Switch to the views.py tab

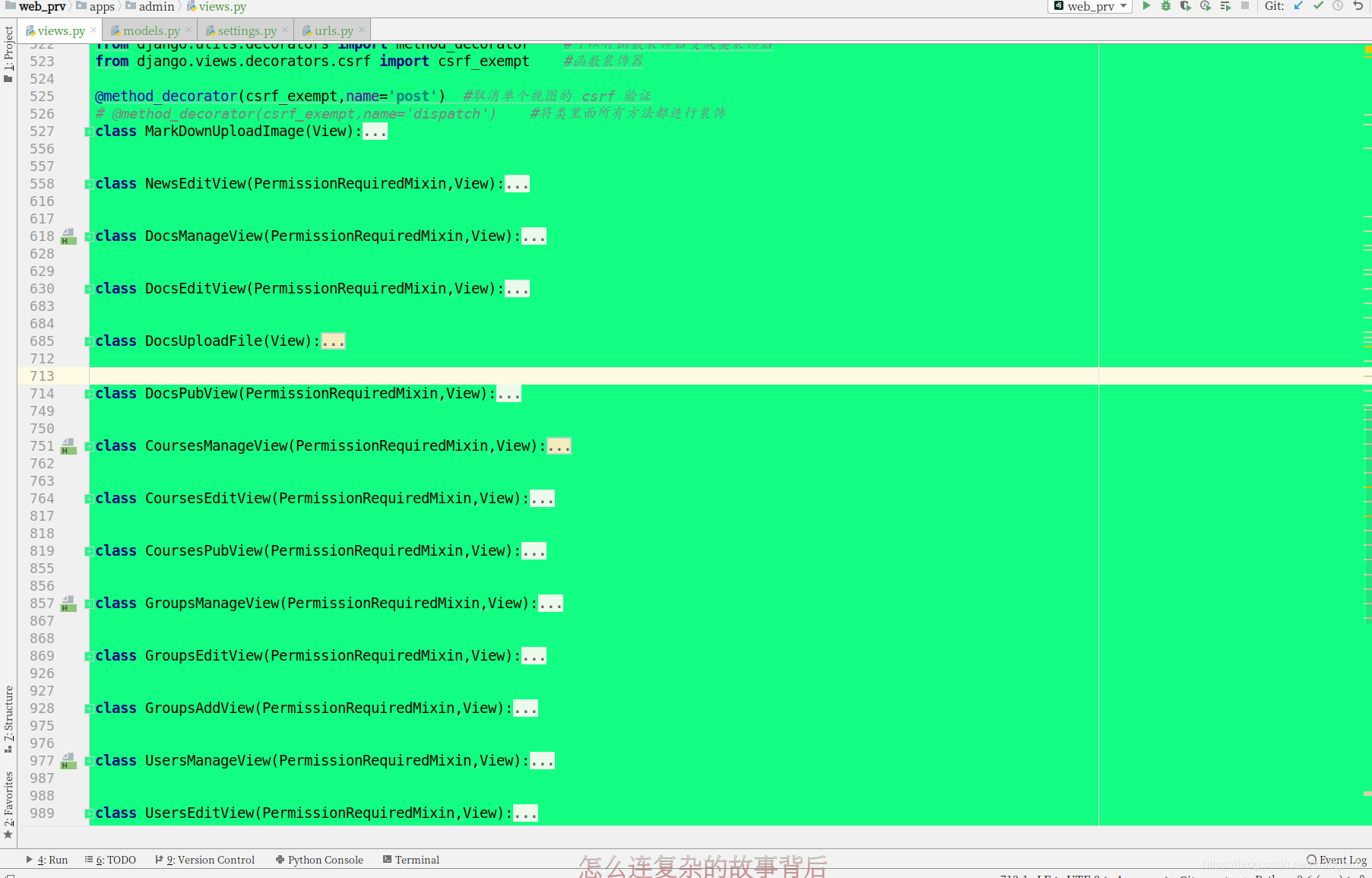[61, 30]
